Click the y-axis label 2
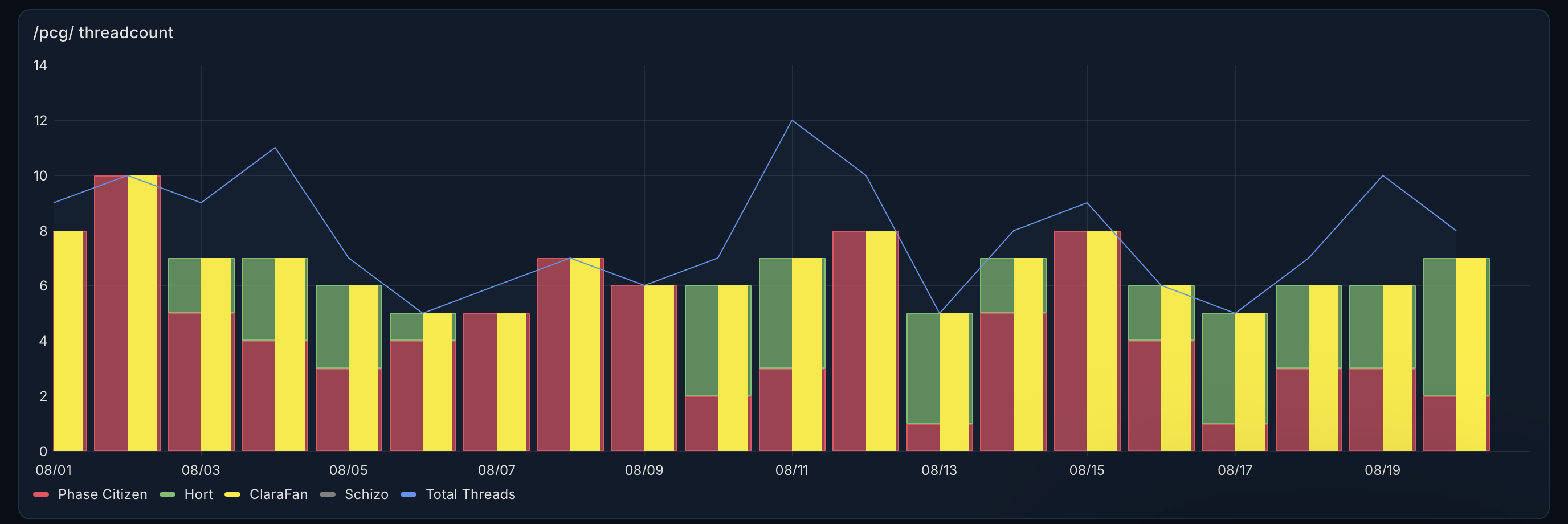 pos(43,396)
